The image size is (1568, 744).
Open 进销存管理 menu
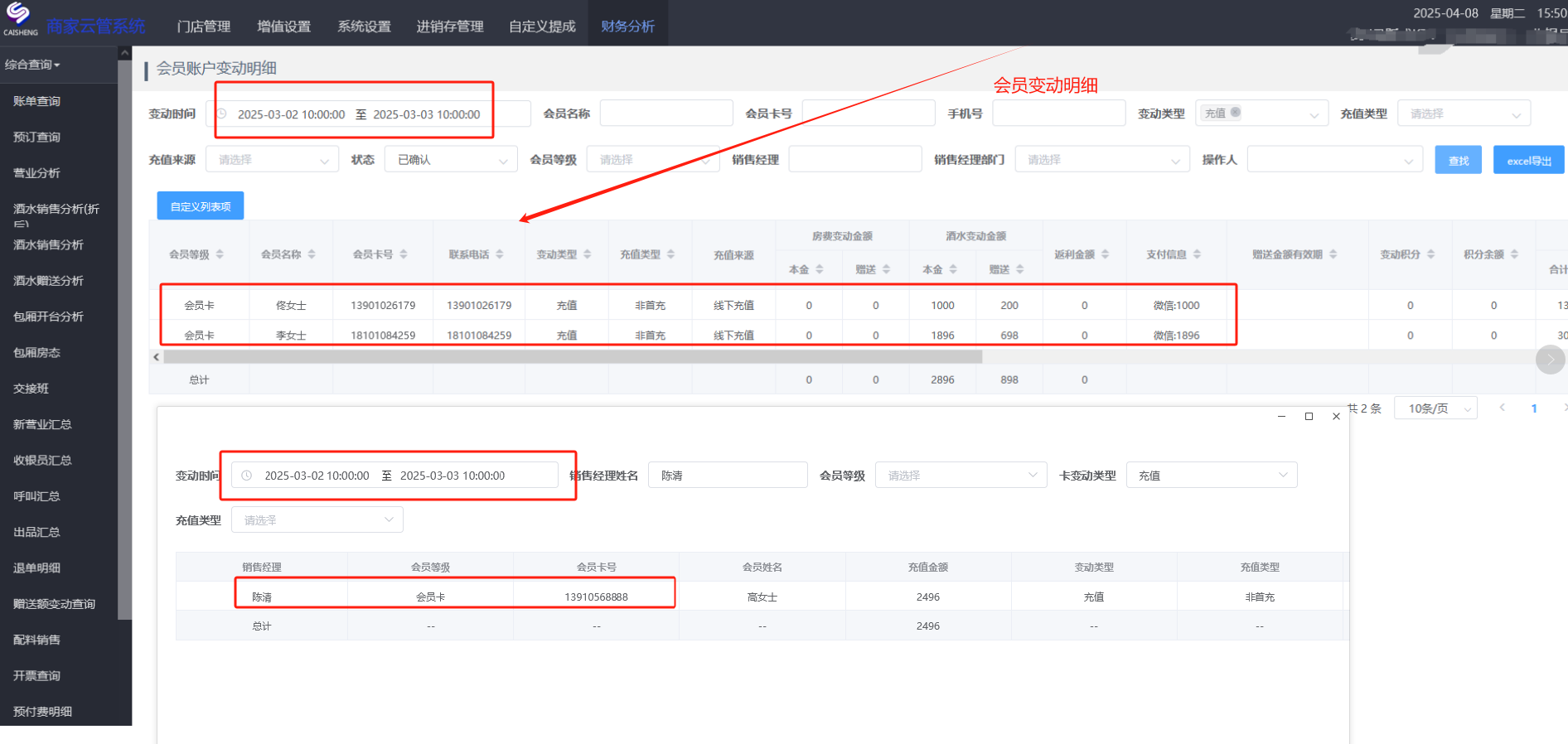tap(450, 27)
